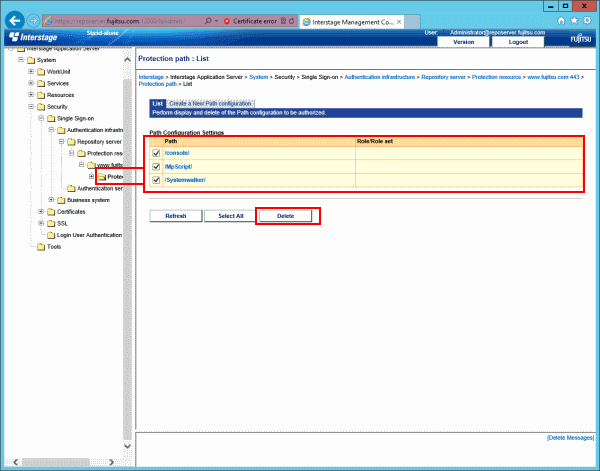Screen dimensions: 600x471
Task: Click the Logout button
Action: pyautogui.click(x=518, y=42)
